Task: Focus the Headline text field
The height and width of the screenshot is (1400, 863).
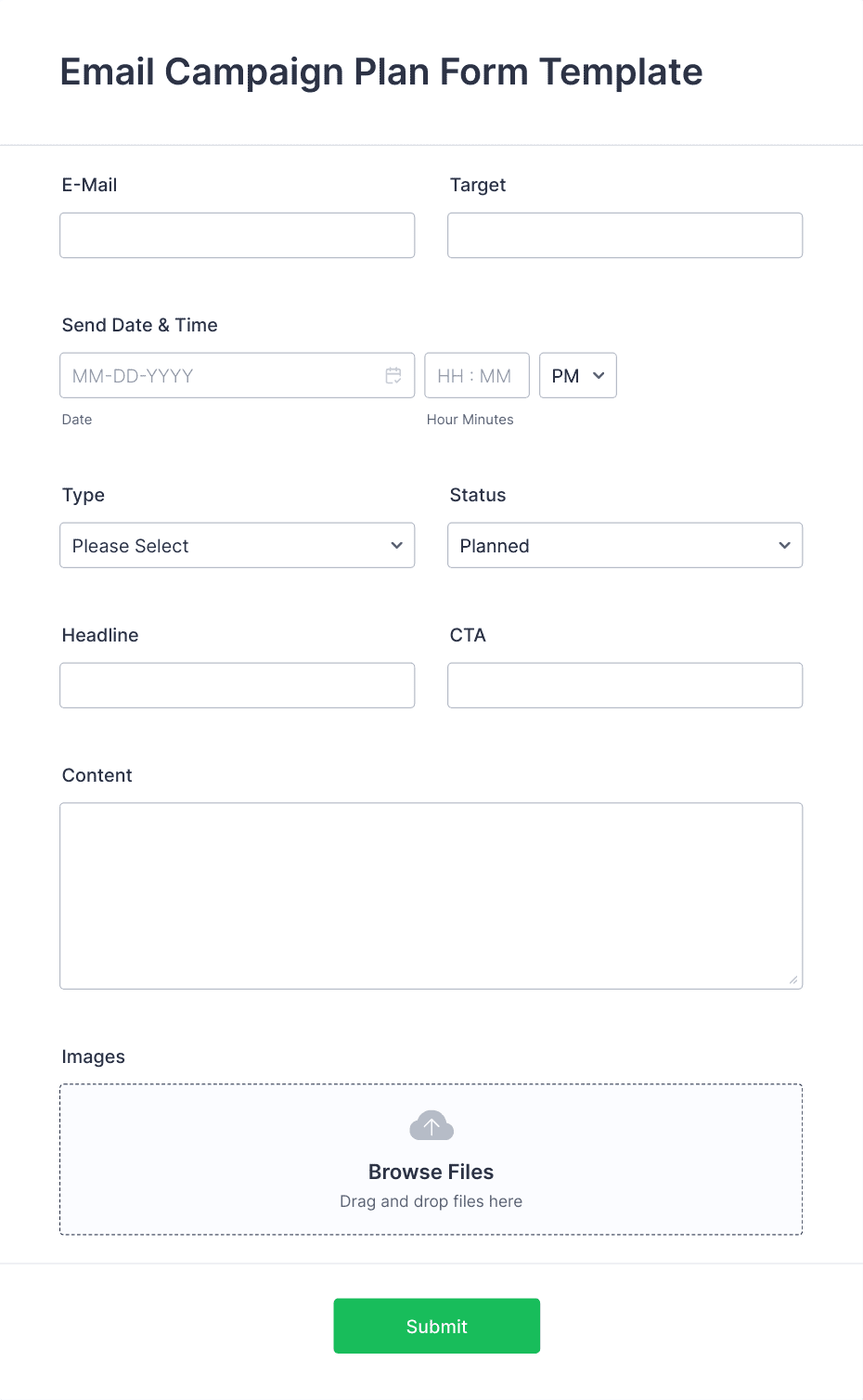Action: coord(238,685)
